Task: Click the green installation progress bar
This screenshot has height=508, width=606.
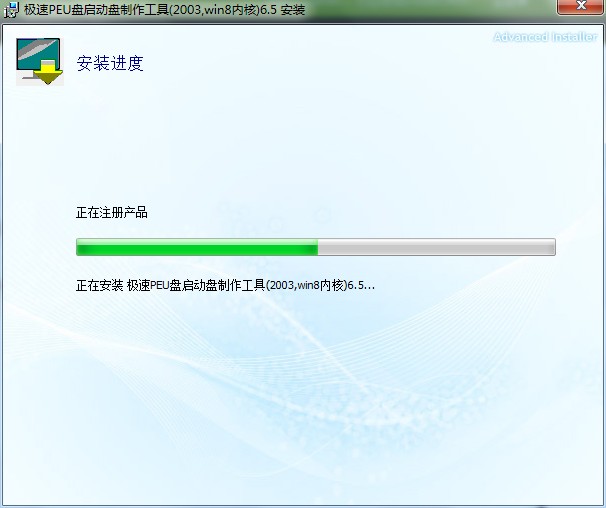Action: tap(316, 247)
